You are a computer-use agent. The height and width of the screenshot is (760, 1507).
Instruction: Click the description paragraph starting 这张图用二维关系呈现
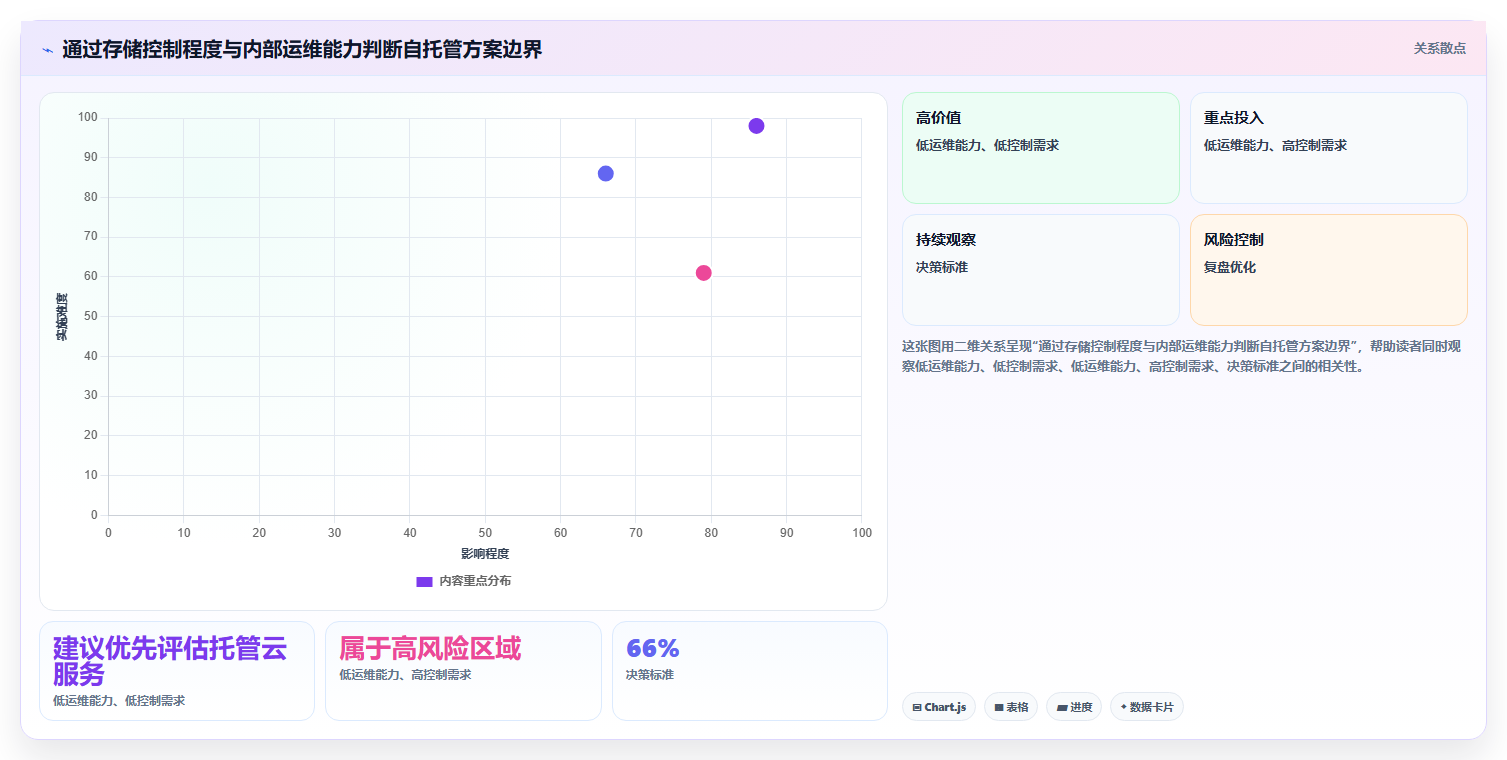coord(1182,356)
